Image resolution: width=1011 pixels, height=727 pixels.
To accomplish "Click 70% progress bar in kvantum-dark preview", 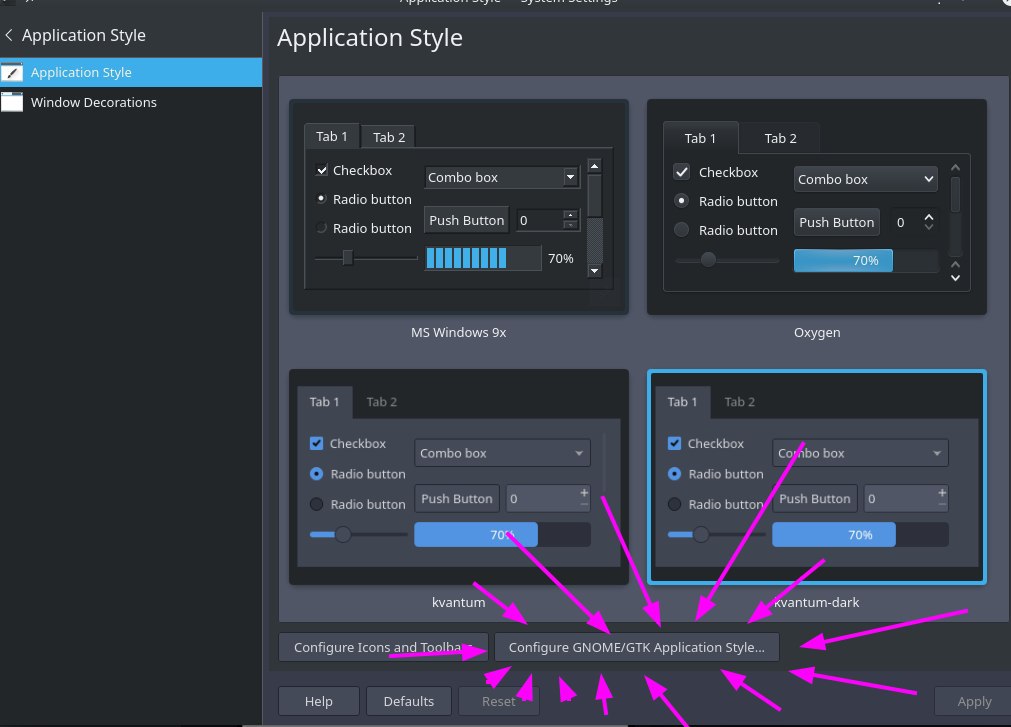I will tap(860, 535).
